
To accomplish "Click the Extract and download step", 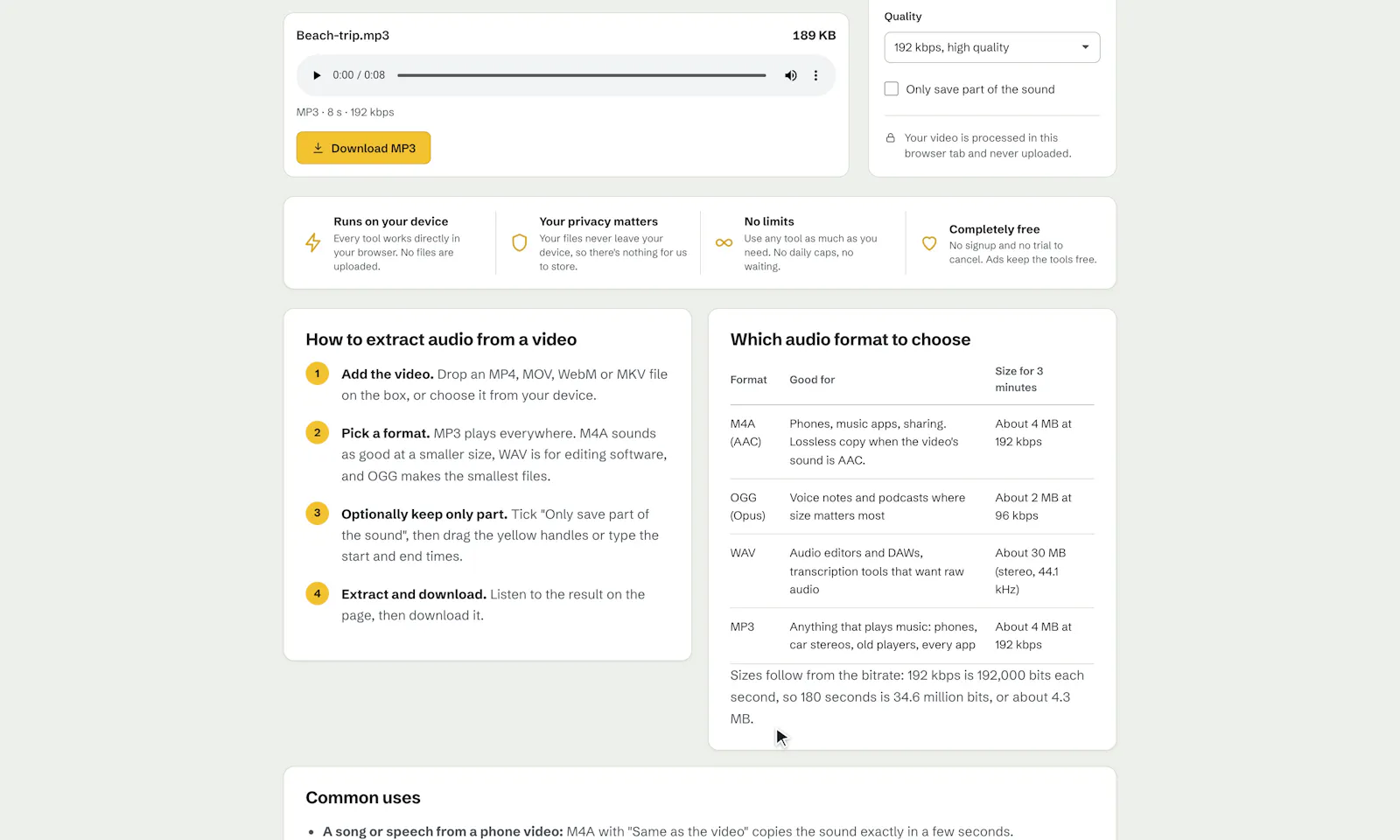I will pyautogui.click(x=493, y=605).
